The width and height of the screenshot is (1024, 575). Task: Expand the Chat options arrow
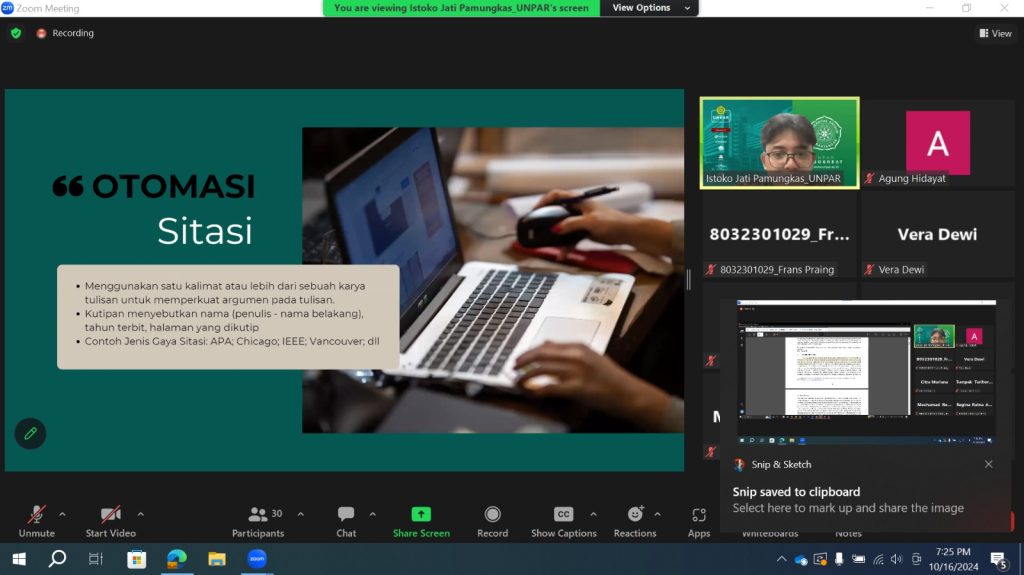pos(372,515)
